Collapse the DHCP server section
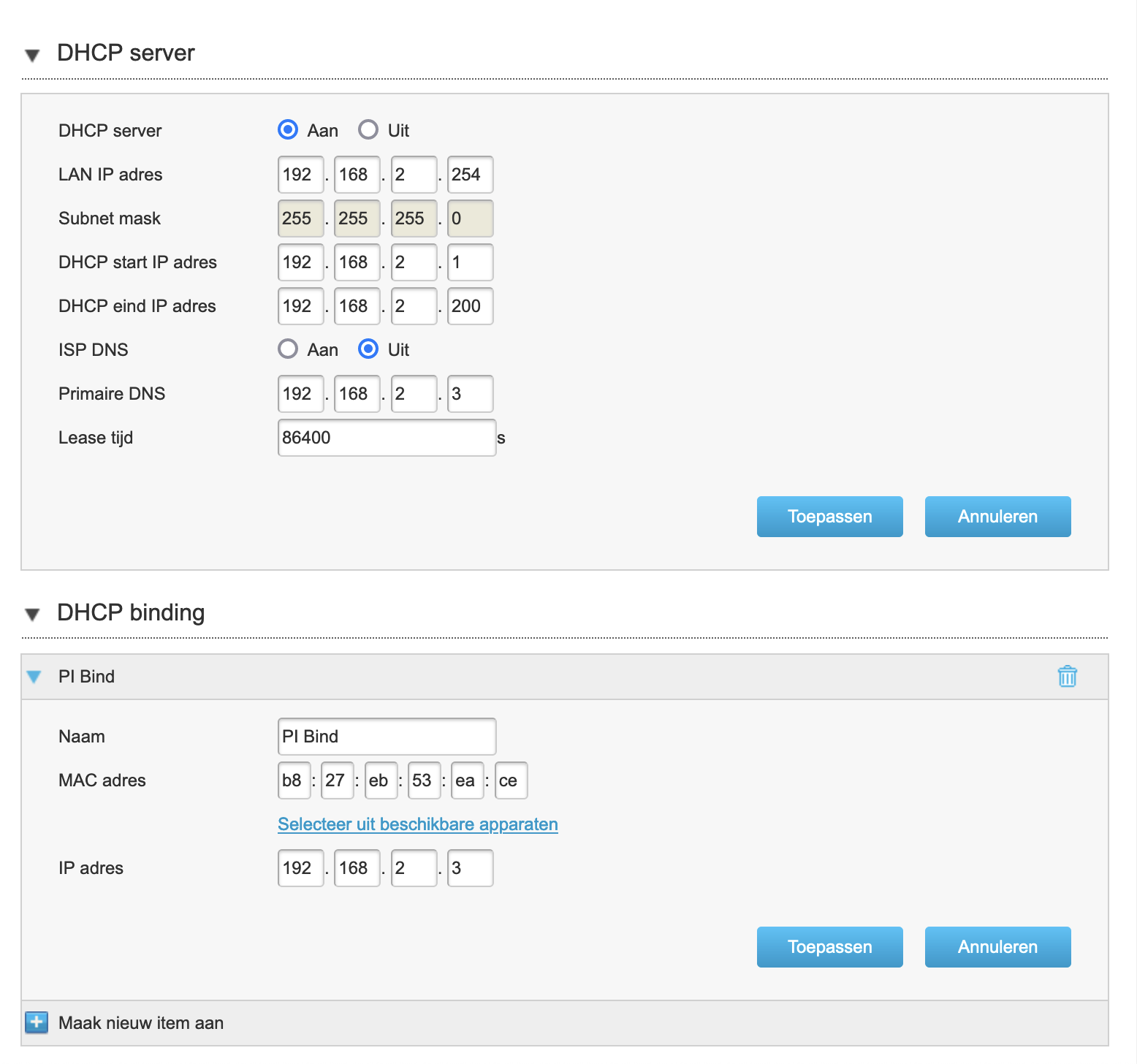 [32, 55]
